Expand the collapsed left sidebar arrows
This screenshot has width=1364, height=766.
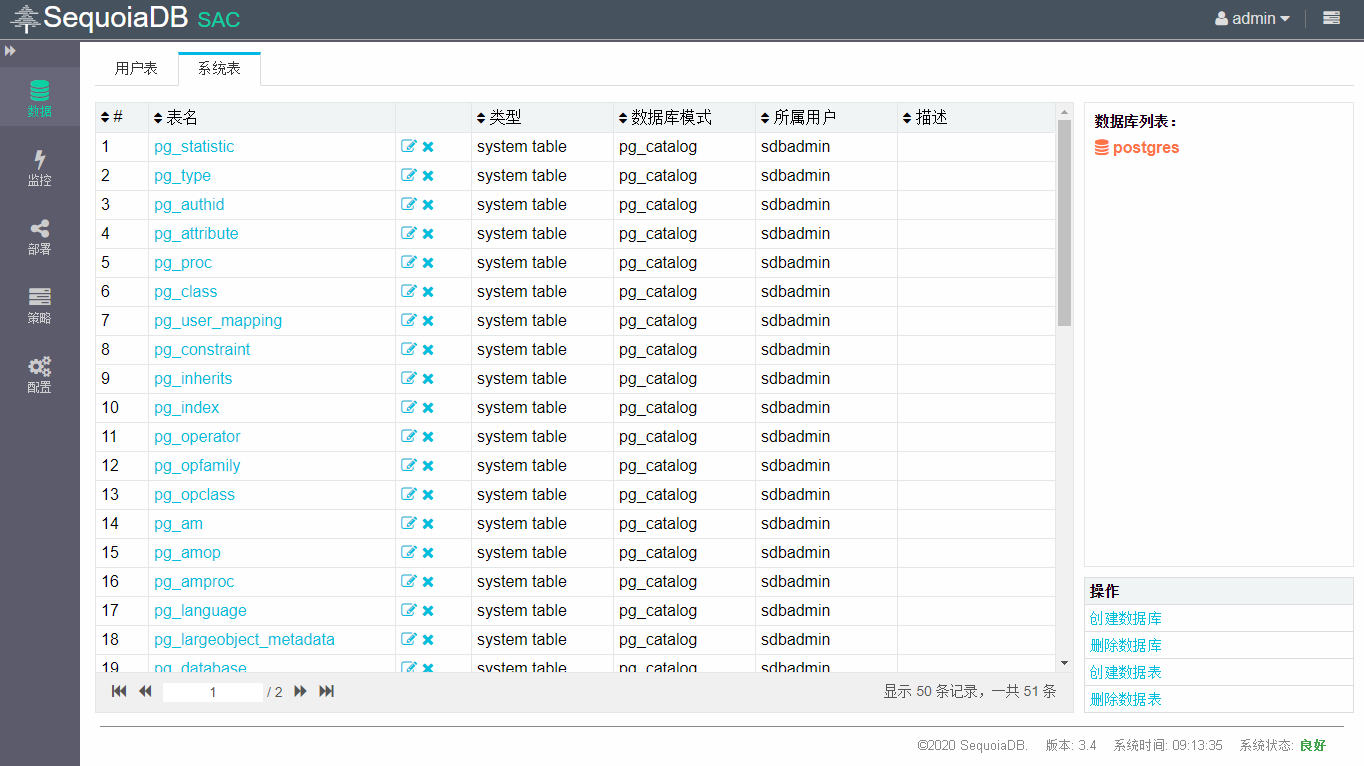(10, 50)
